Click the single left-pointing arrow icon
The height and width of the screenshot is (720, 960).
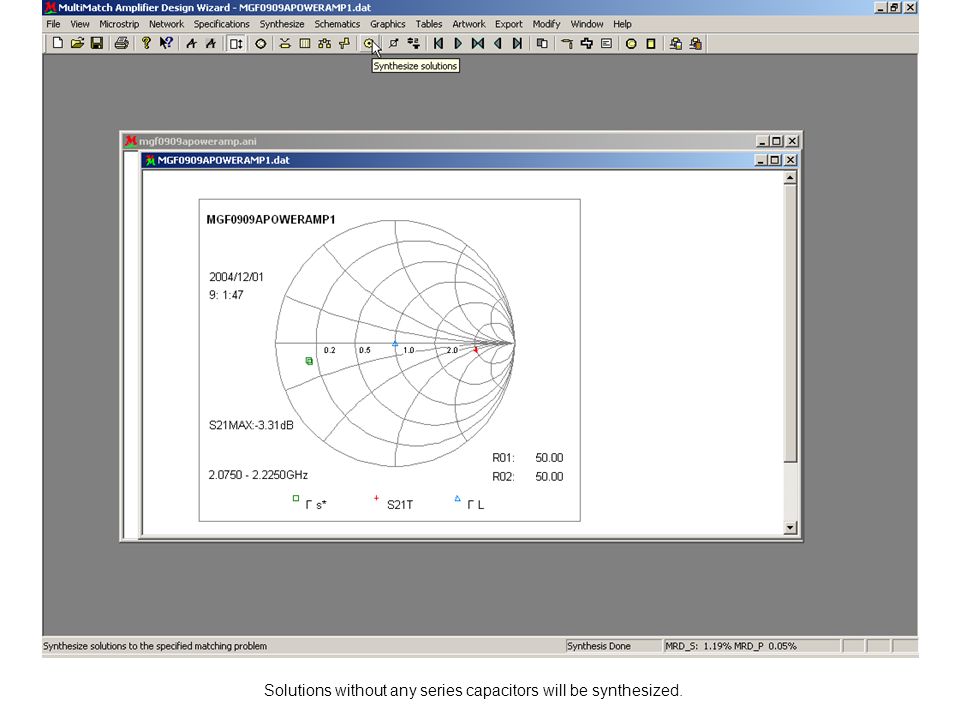(x=498, y=43)
